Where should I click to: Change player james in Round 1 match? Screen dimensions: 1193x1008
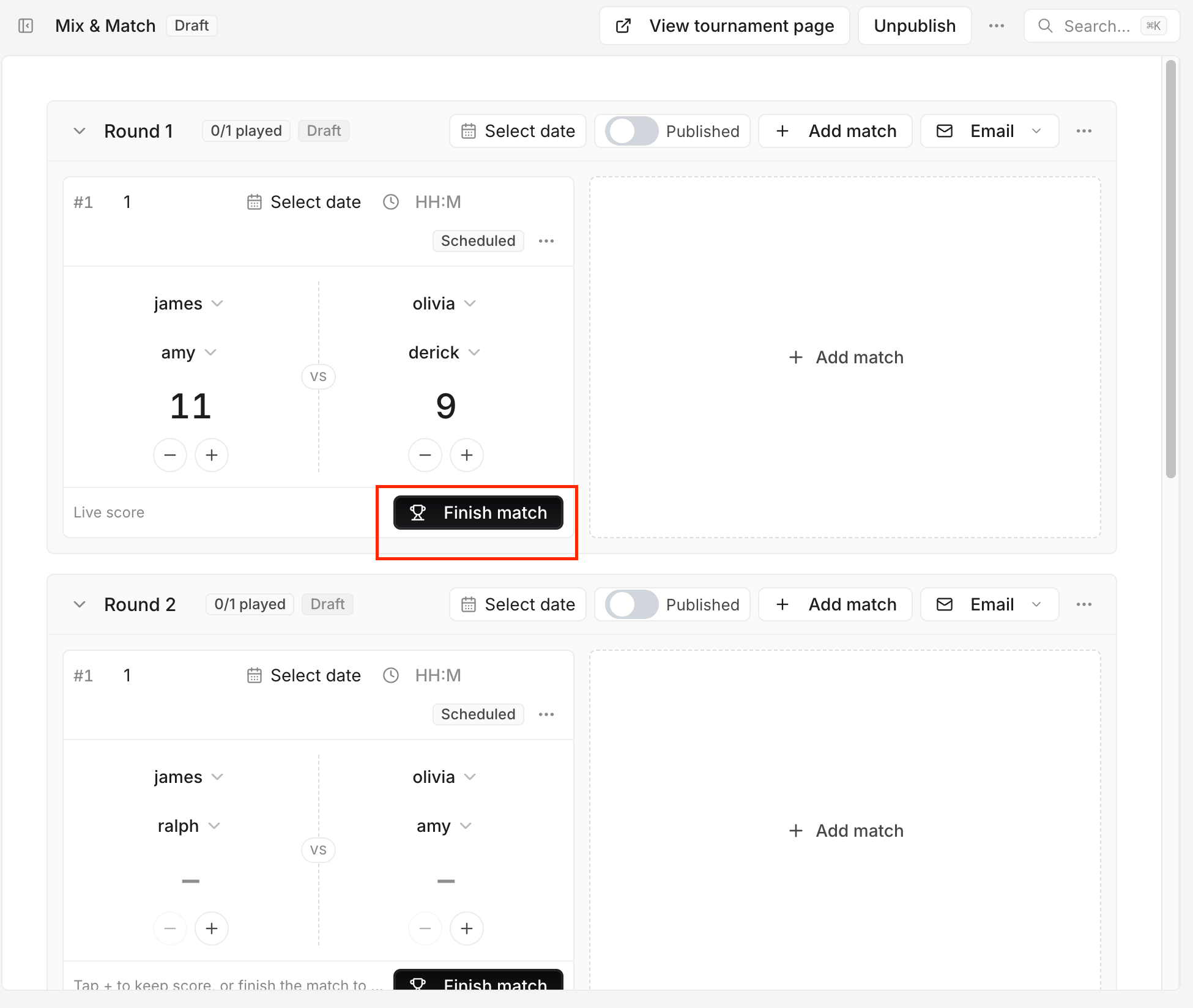point(188,303)
